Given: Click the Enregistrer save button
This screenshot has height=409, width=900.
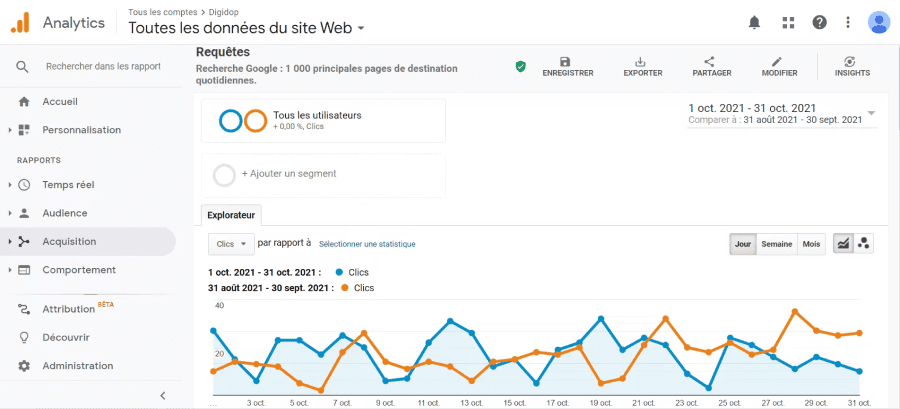Looking at the screenshot, I should tap(568, 67).
